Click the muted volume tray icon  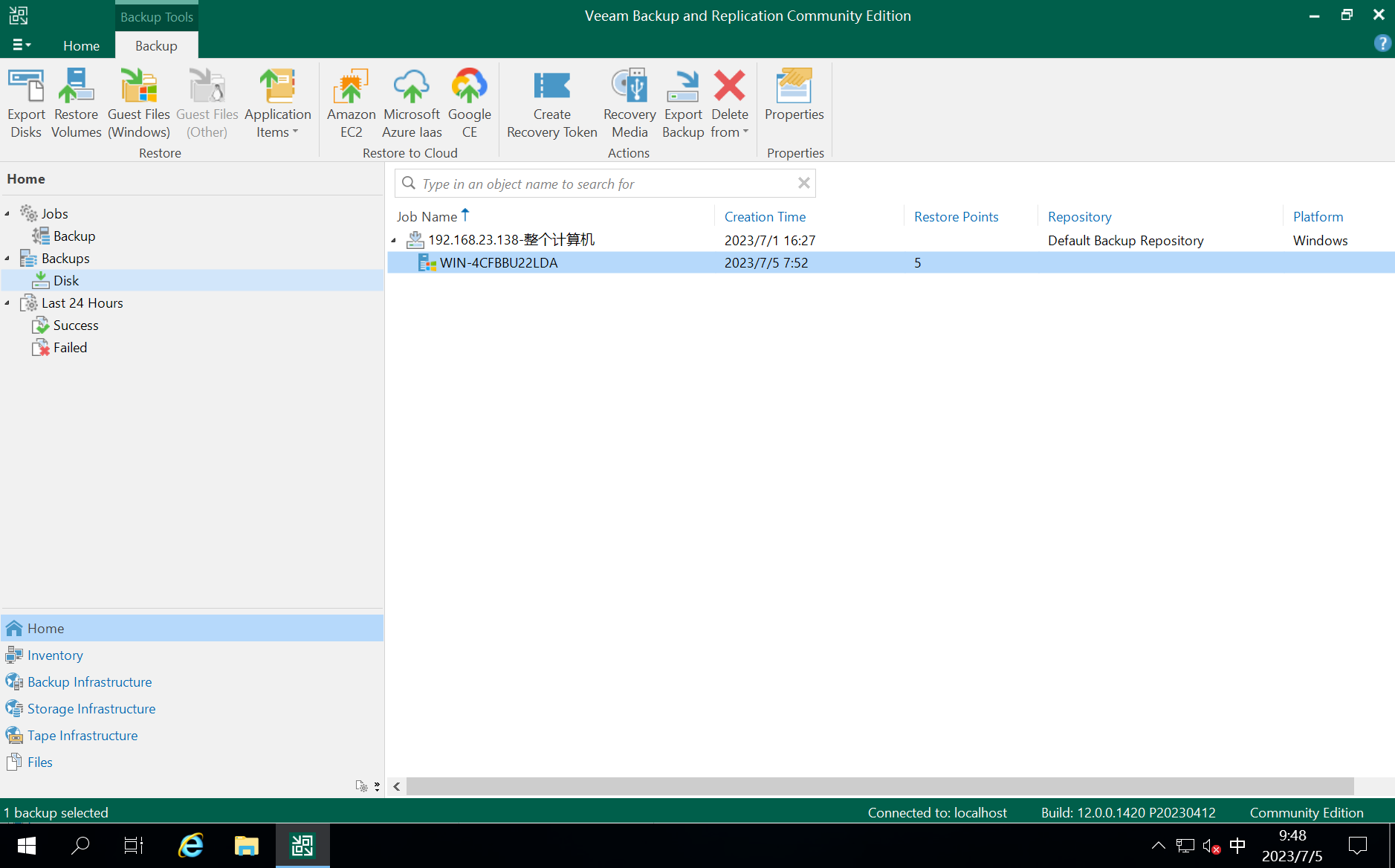(x=1211, y=846)
